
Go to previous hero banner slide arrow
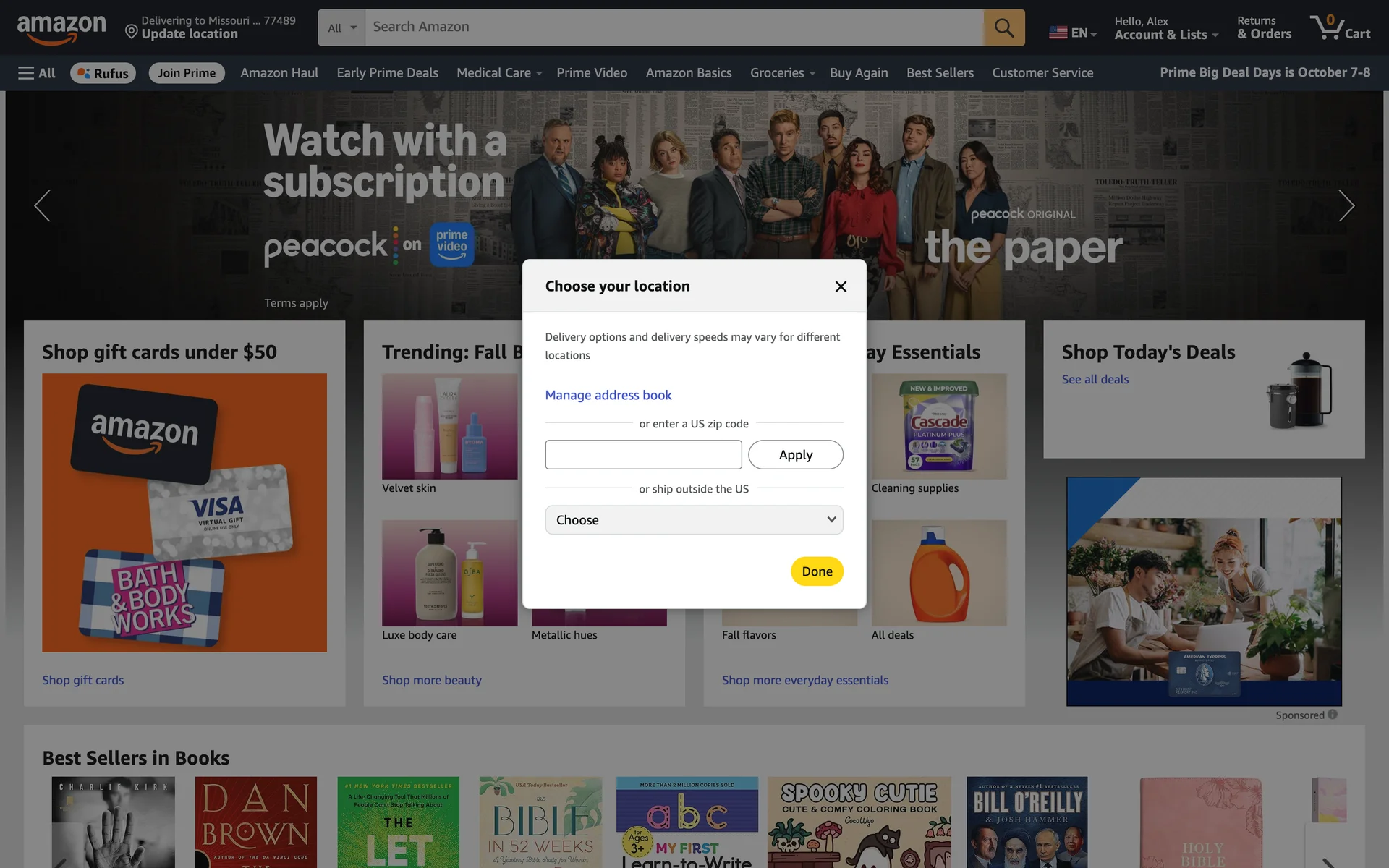43,206
